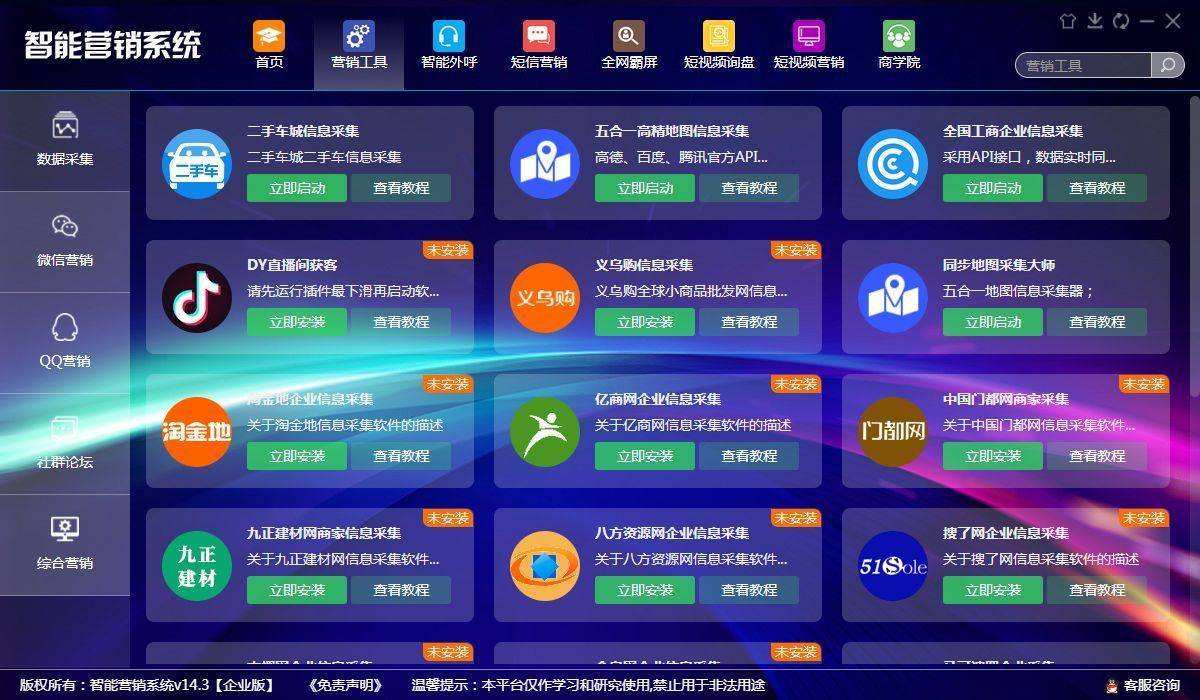
Task: Launch 同步地图采集大师 立即启动
Action: (993, 322)
